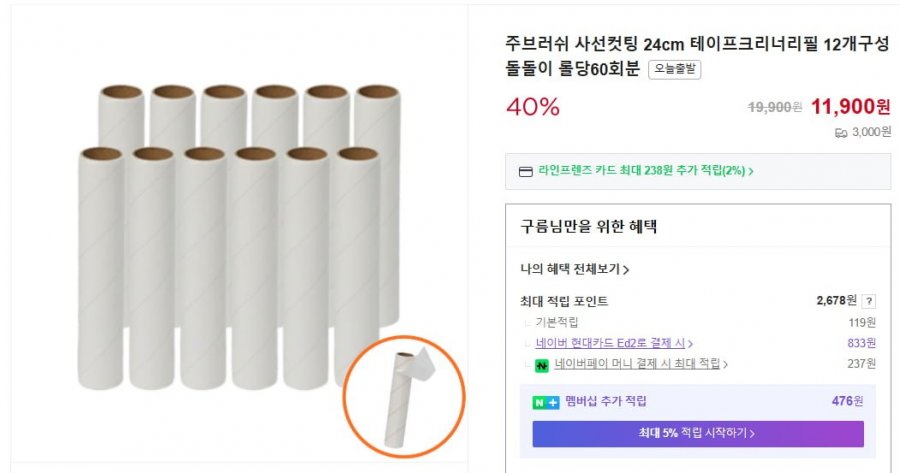
Task: Open 네이버페이 머니 결제 시 최대 적립 link
Action: 637,363
